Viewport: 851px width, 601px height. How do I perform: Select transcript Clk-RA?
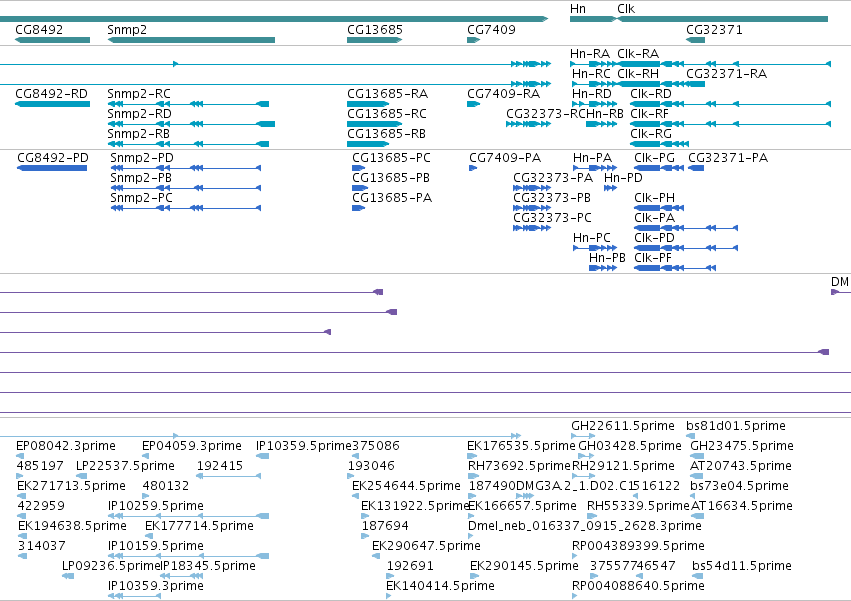tap(638, 54)
